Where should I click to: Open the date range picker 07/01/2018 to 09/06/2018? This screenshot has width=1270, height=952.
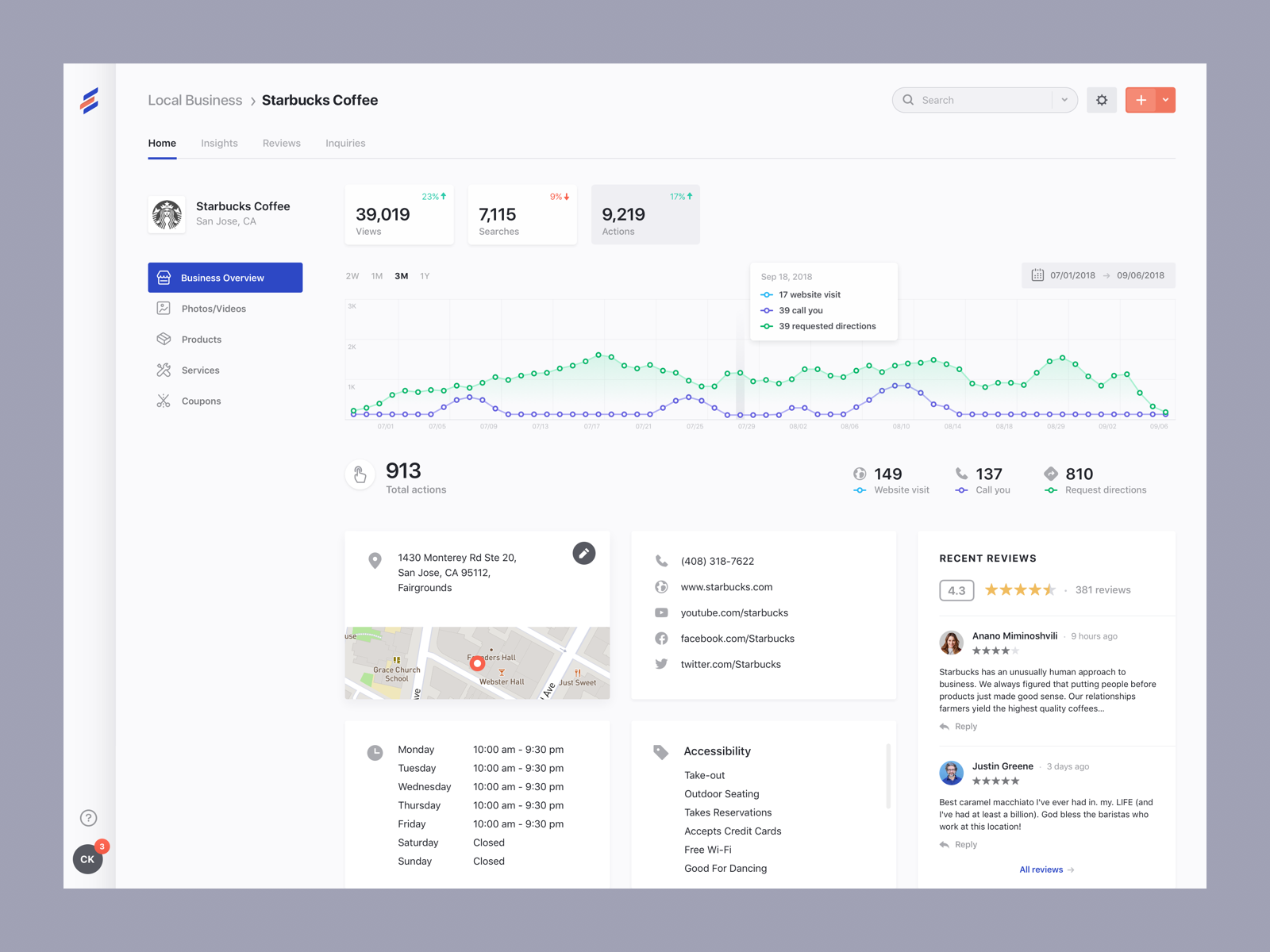(x=1099, y=275)
